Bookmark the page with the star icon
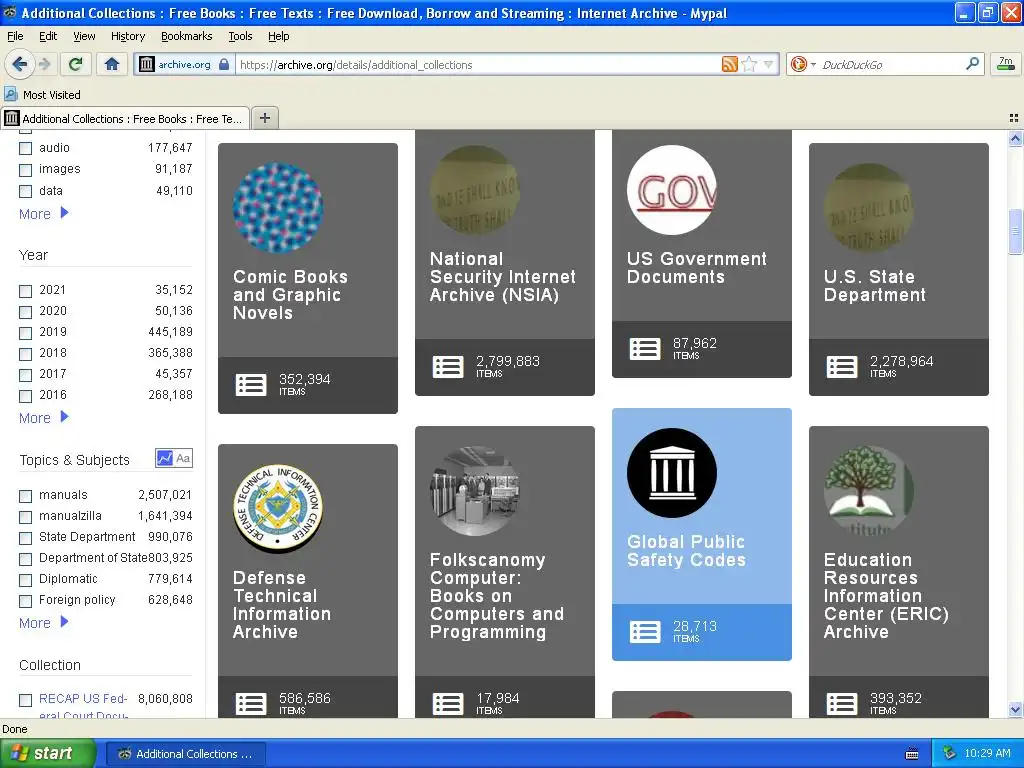The width and height of the screenshot is (1024, 768). [750, 64]
